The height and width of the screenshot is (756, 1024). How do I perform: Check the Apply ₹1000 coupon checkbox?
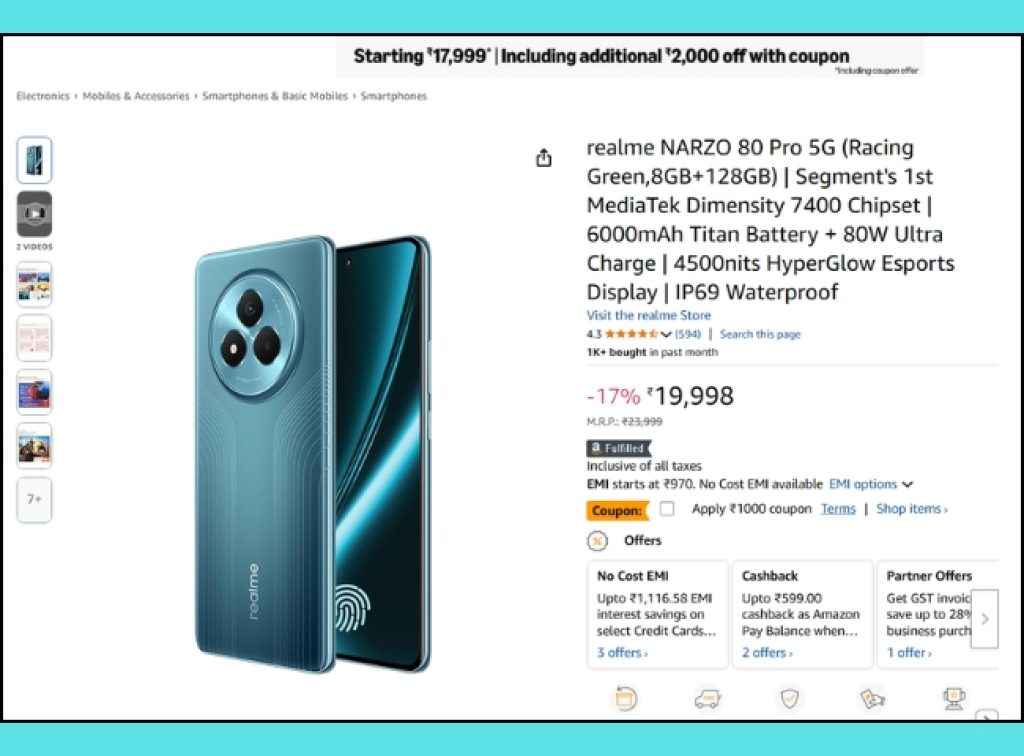[x=667, y=509]
